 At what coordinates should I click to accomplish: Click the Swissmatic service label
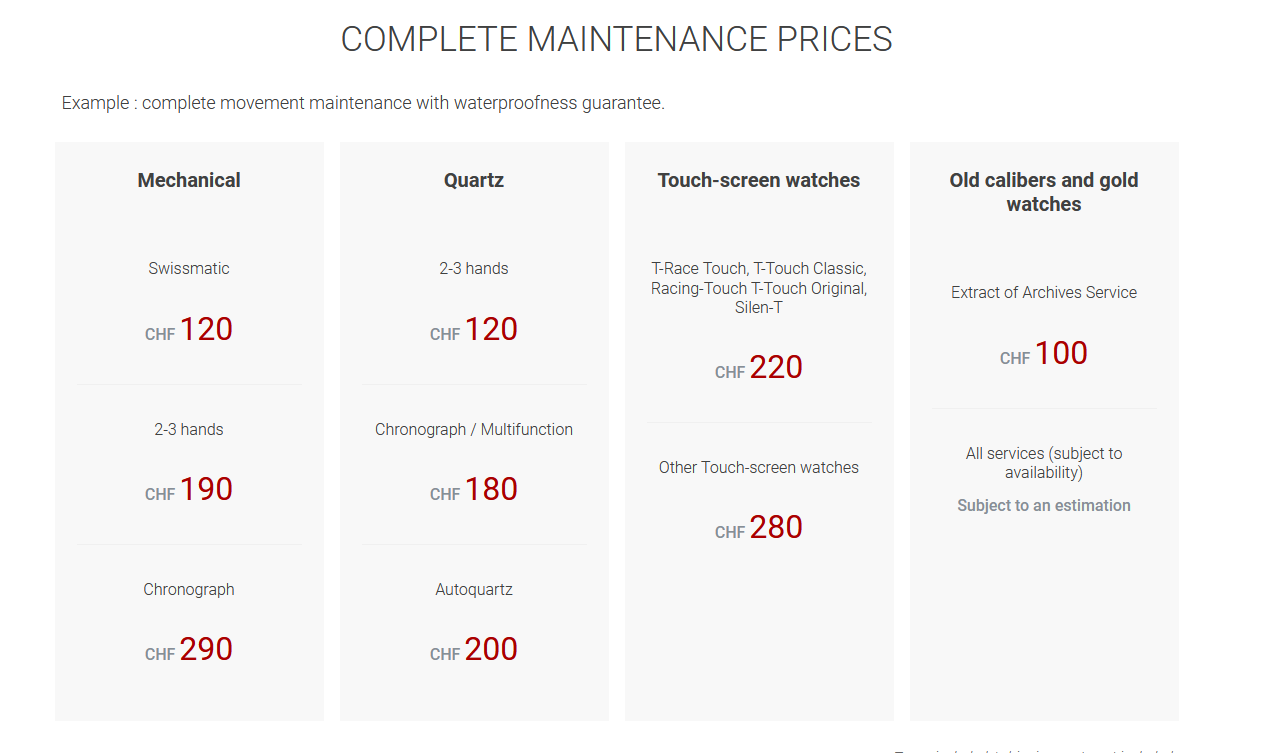[x=189, y=268]
